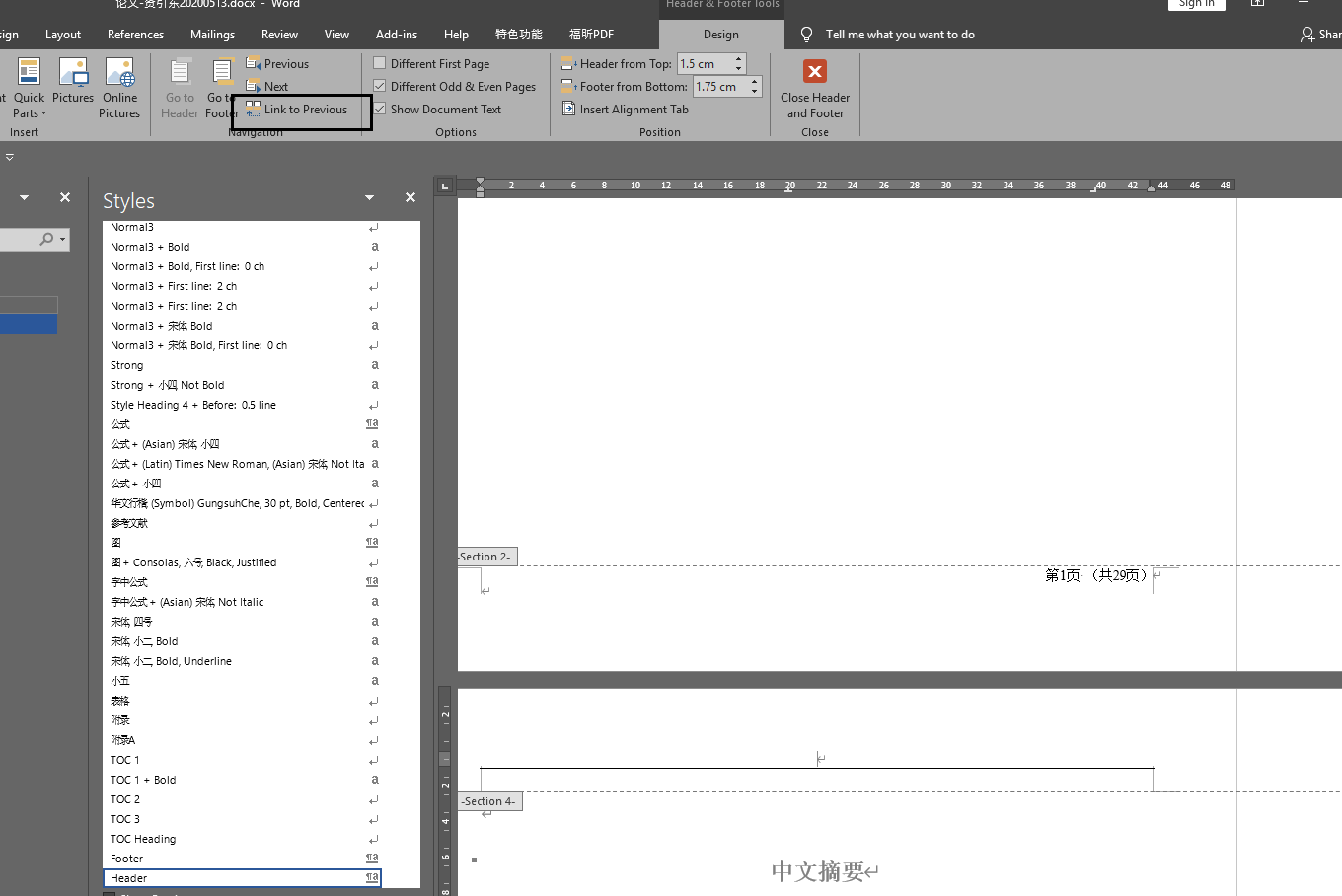Switch to View tab

336,35
